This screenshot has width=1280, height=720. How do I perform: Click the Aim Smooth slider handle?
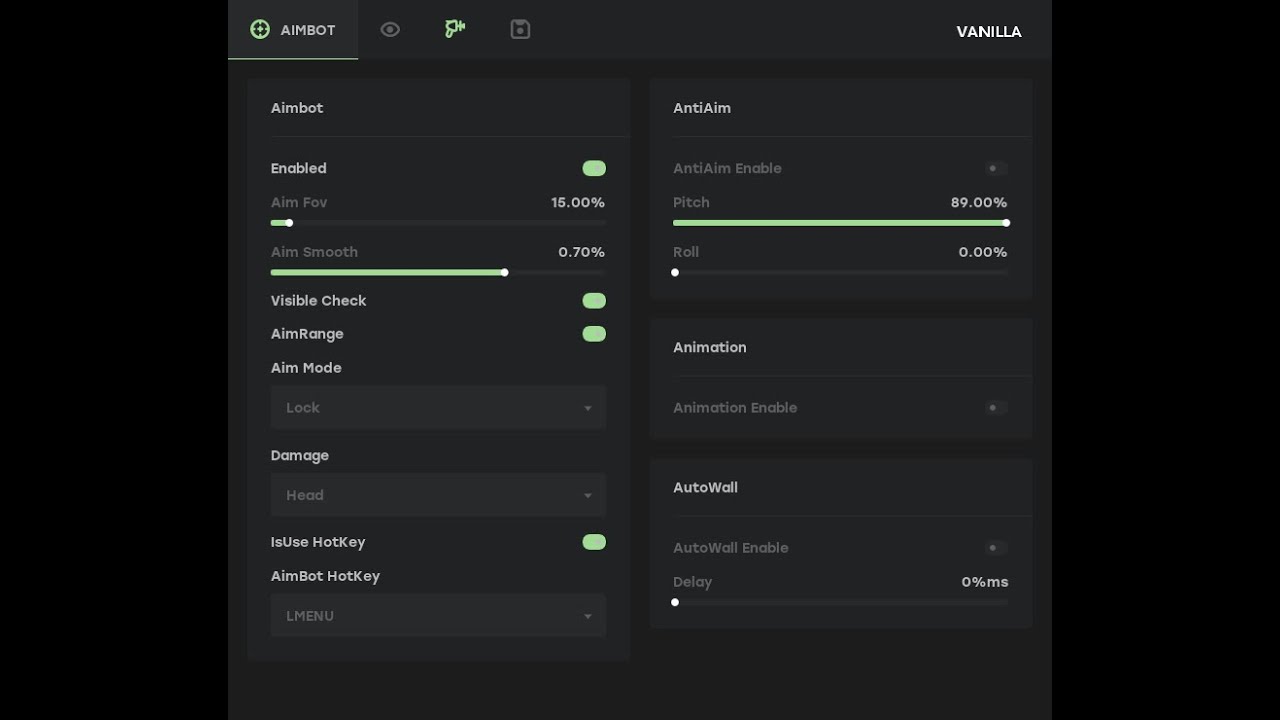(x=504, y=272)
